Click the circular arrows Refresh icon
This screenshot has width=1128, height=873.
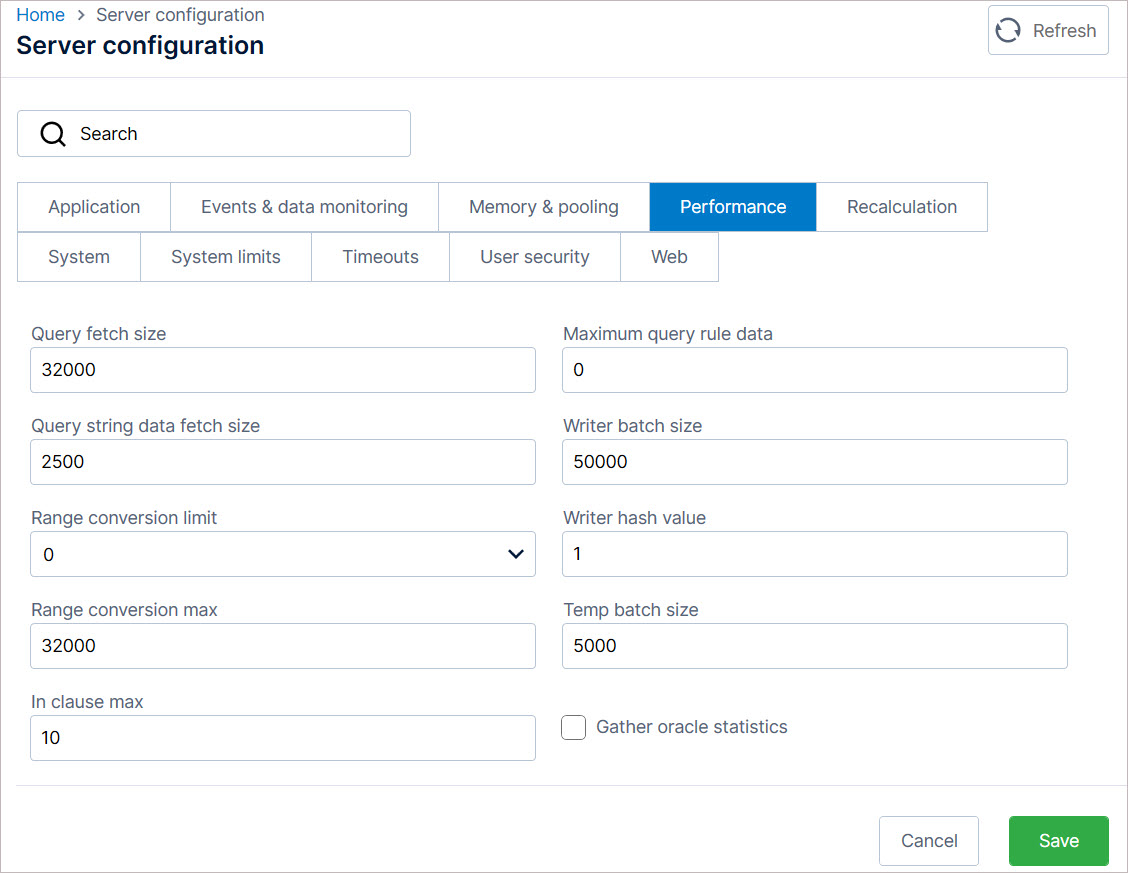(x=1008, y=31)
